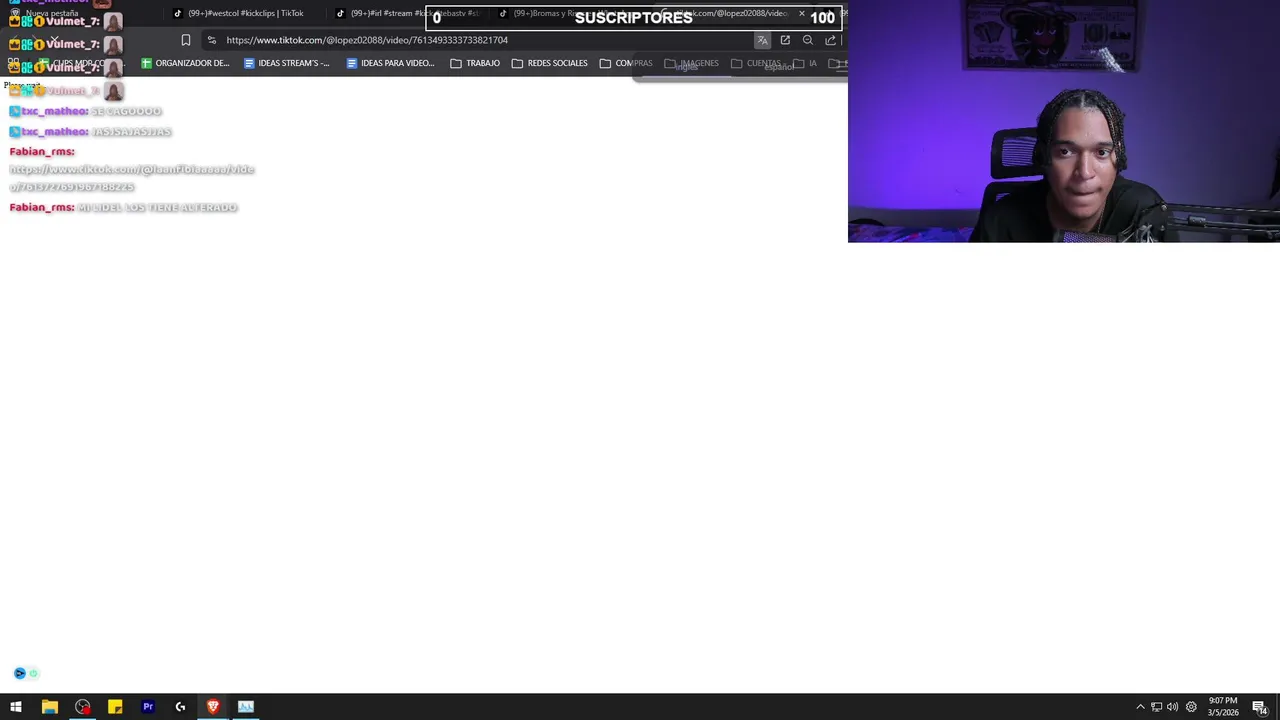Expand the CUENTAS bookmarks folder

756,63
